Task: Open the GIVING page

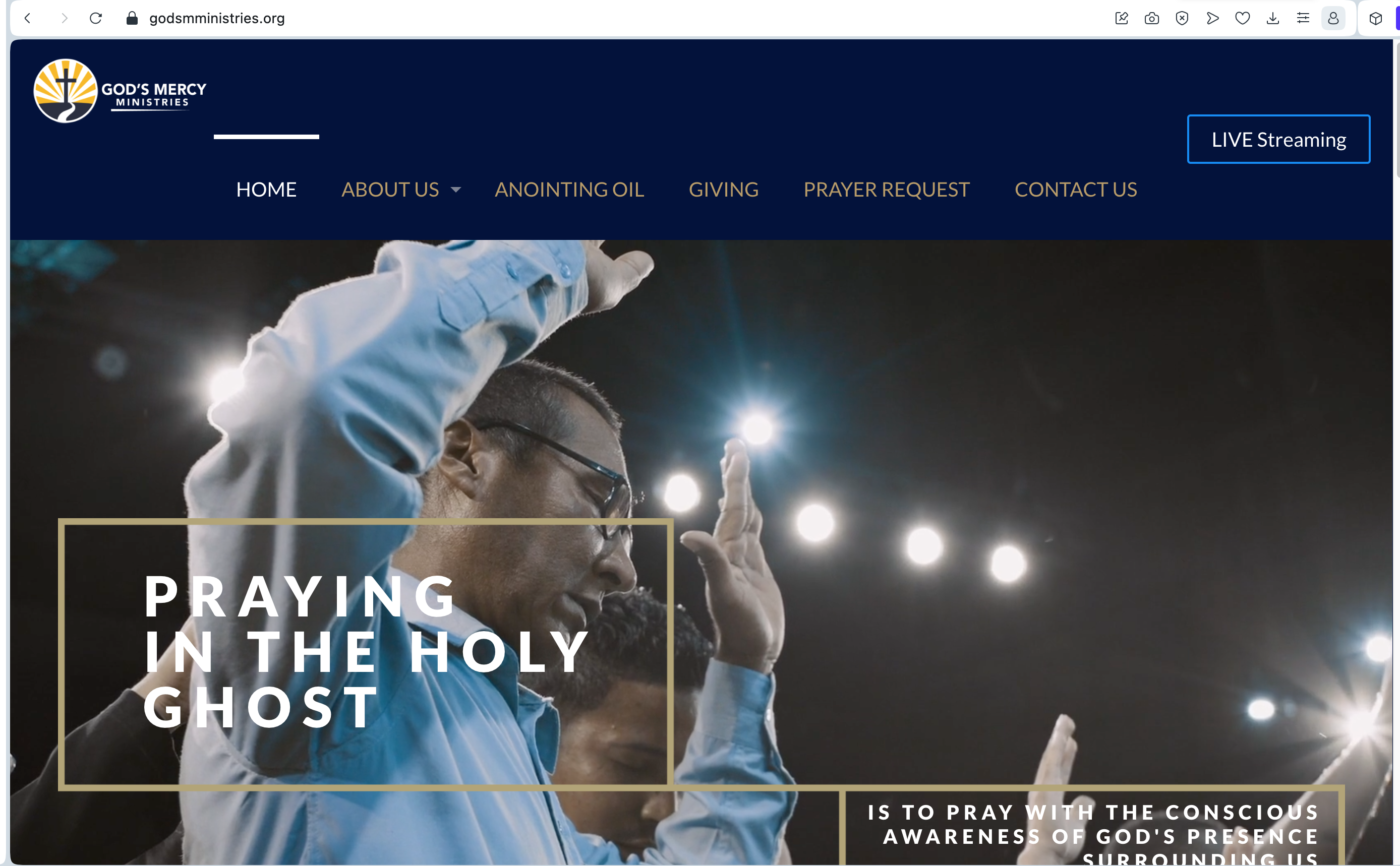Action: pyautogui.click(x=724, y=190)
